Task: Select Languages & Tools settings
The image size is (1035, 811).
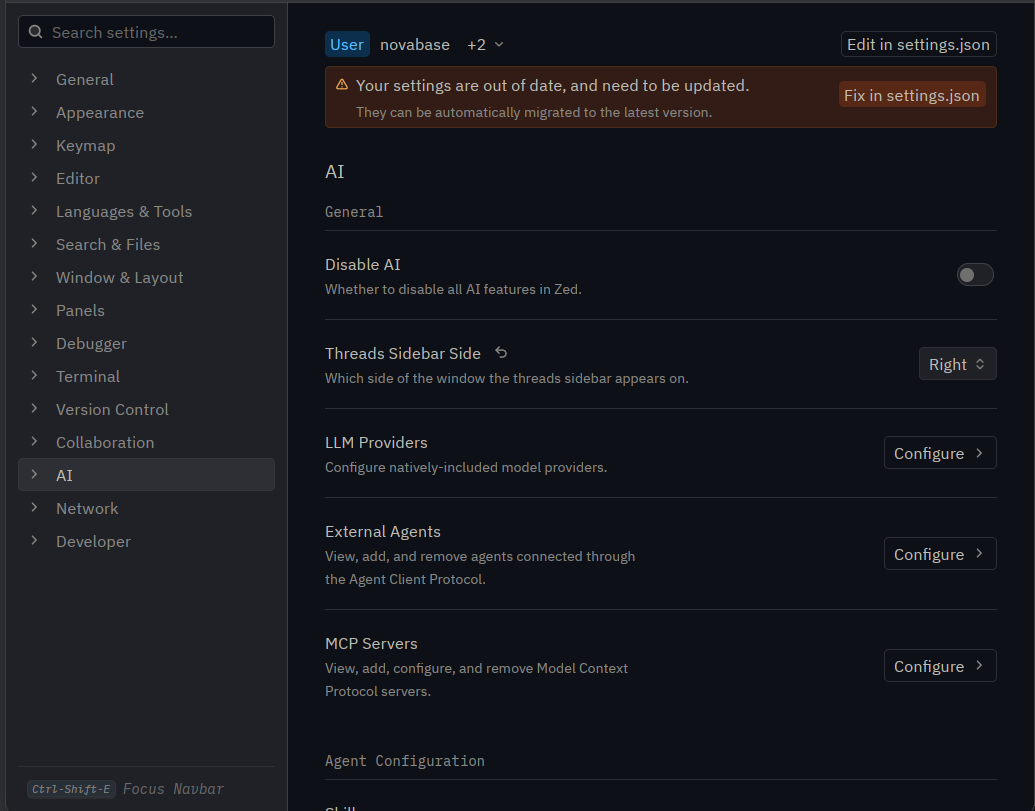Action: pyautogui.click(x=146, y=211)
